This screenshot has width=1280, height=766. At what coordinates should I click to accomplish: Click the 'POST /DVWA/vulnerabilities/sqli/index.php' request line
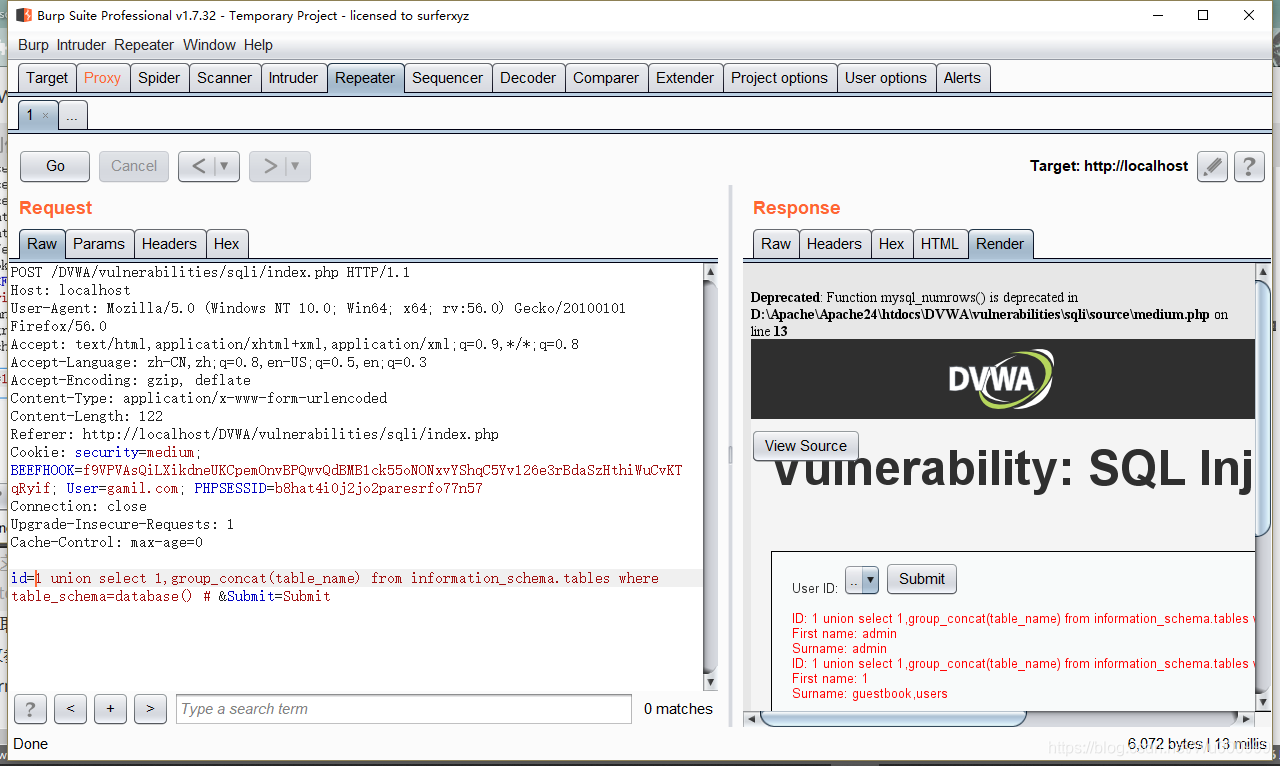click(x=210, y=272)
